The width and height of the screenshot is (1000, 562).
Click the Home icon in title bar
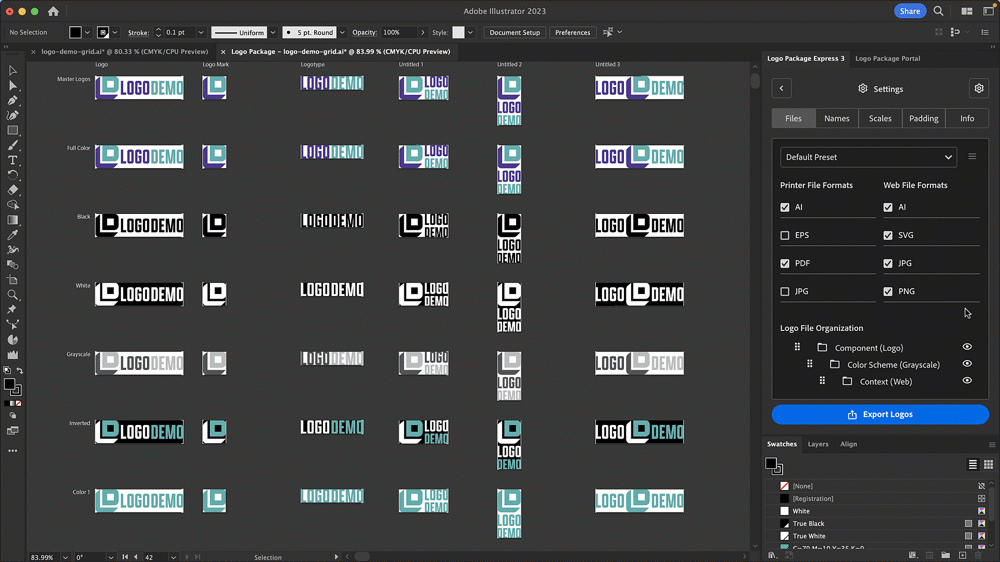53,12
